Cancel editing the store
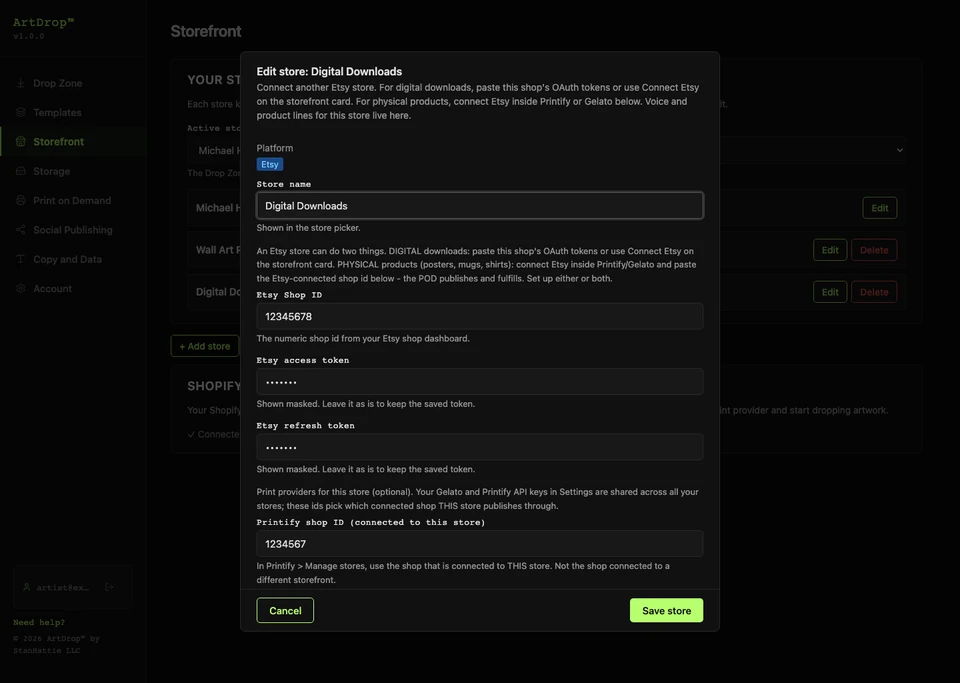960x683 pixels. coord(285,611)
